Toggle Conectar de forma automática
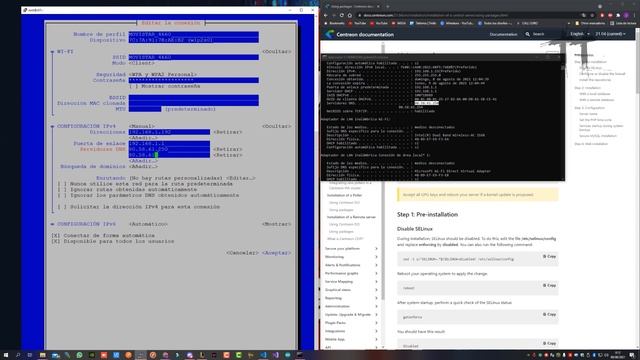Image resolution: width=640 pixels, height=360 pixels. (x=55, y=236)
